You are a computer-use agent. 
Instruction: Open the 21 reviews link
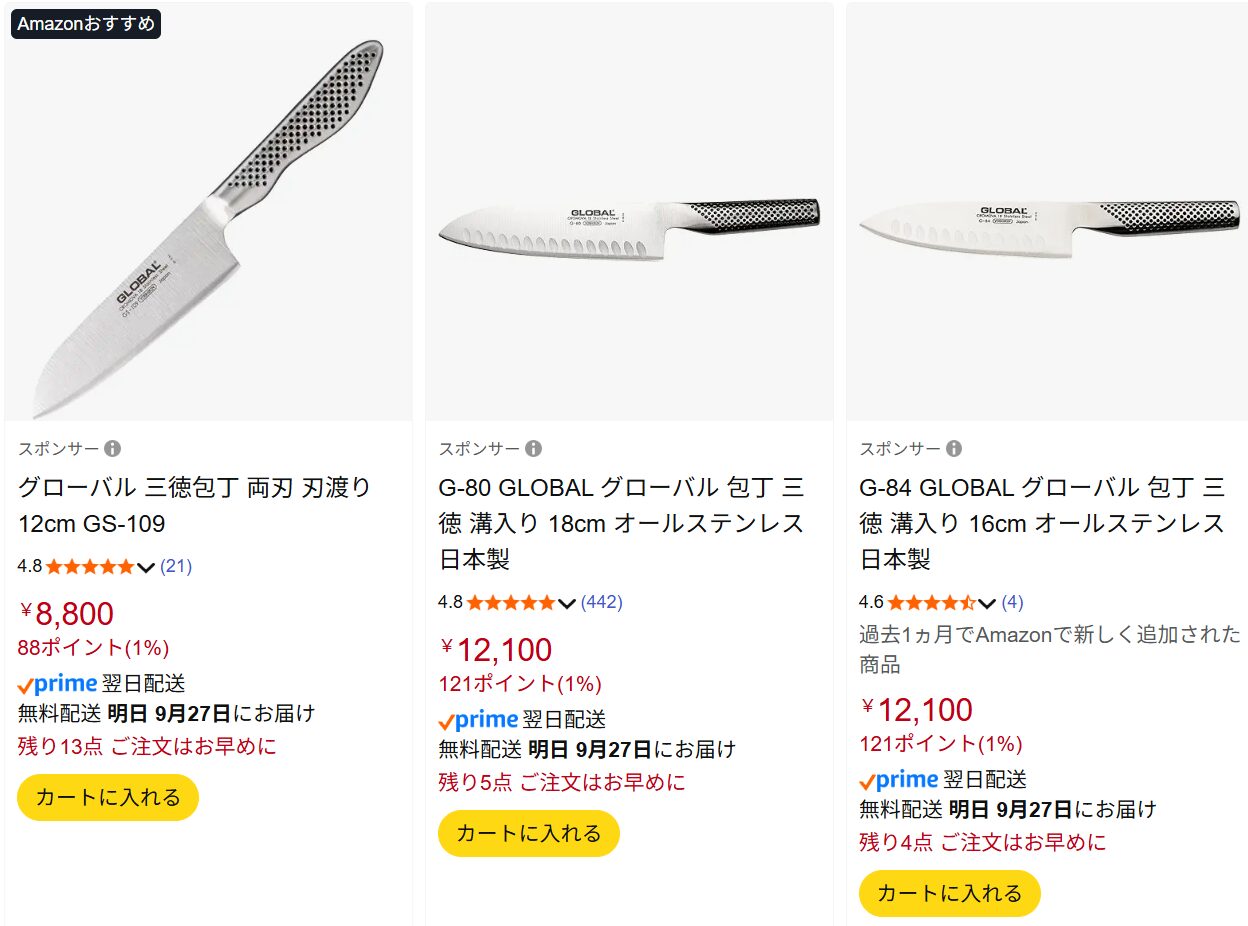point(176,566)
